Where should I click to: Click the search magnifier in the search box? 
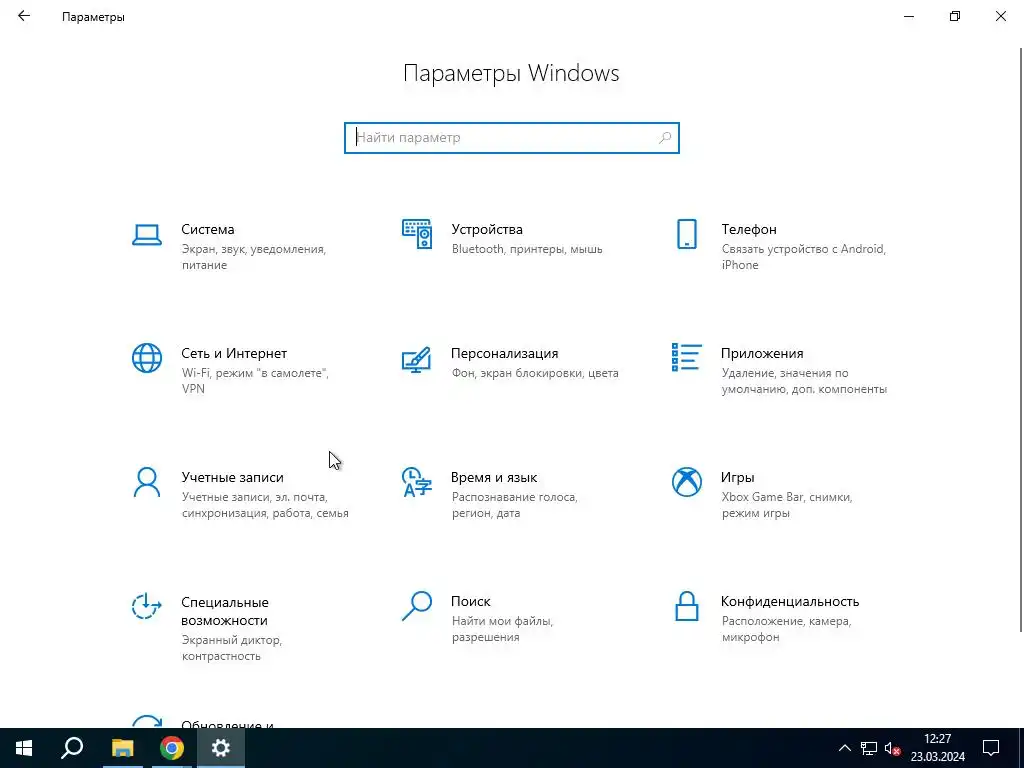(665, 138)
